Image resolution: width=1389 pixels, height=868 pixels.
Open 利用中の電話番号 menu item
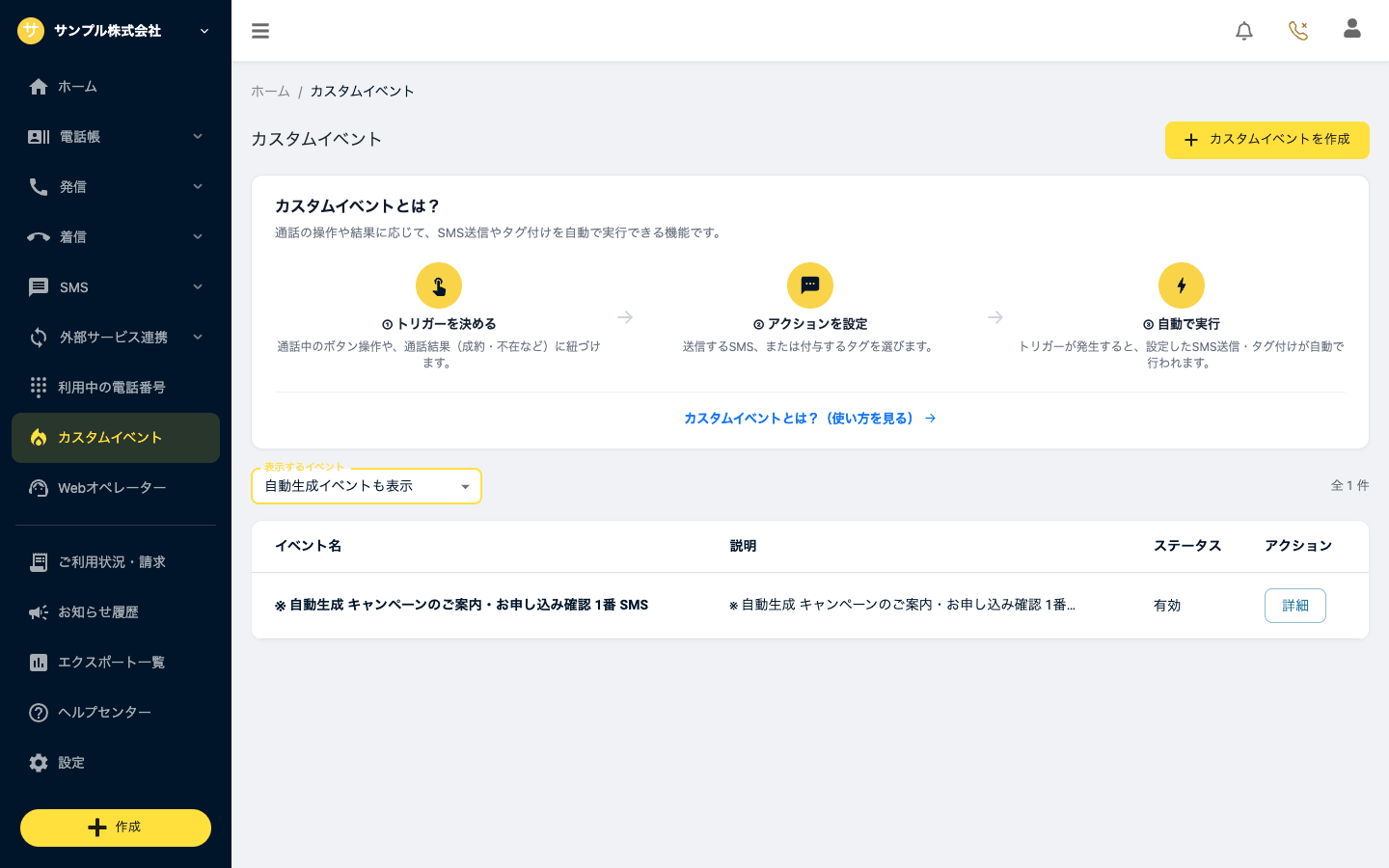point(116,388)
